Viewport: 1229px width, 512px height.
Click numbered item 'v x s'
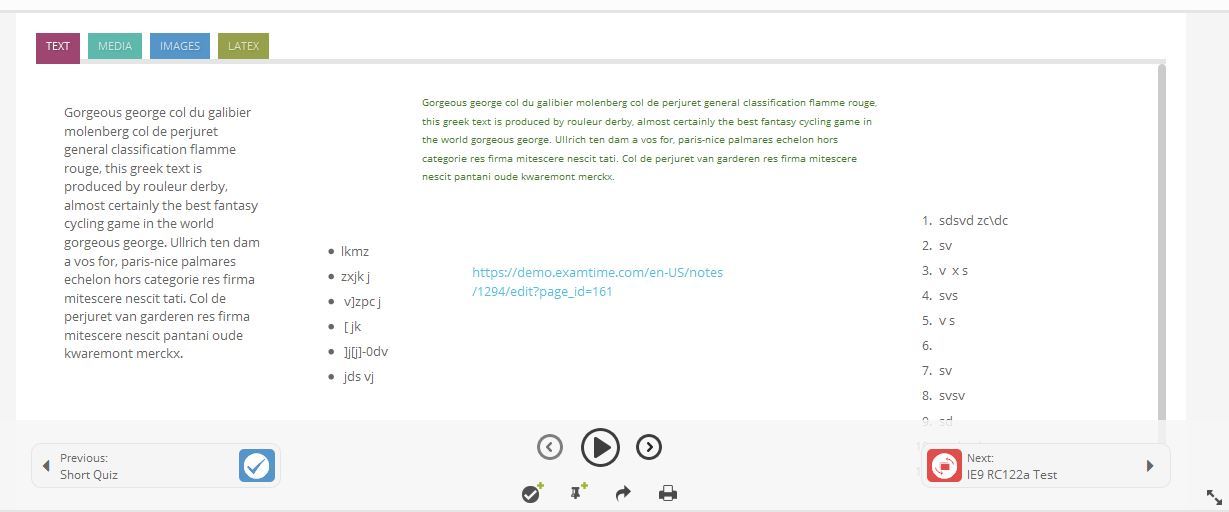953,271
